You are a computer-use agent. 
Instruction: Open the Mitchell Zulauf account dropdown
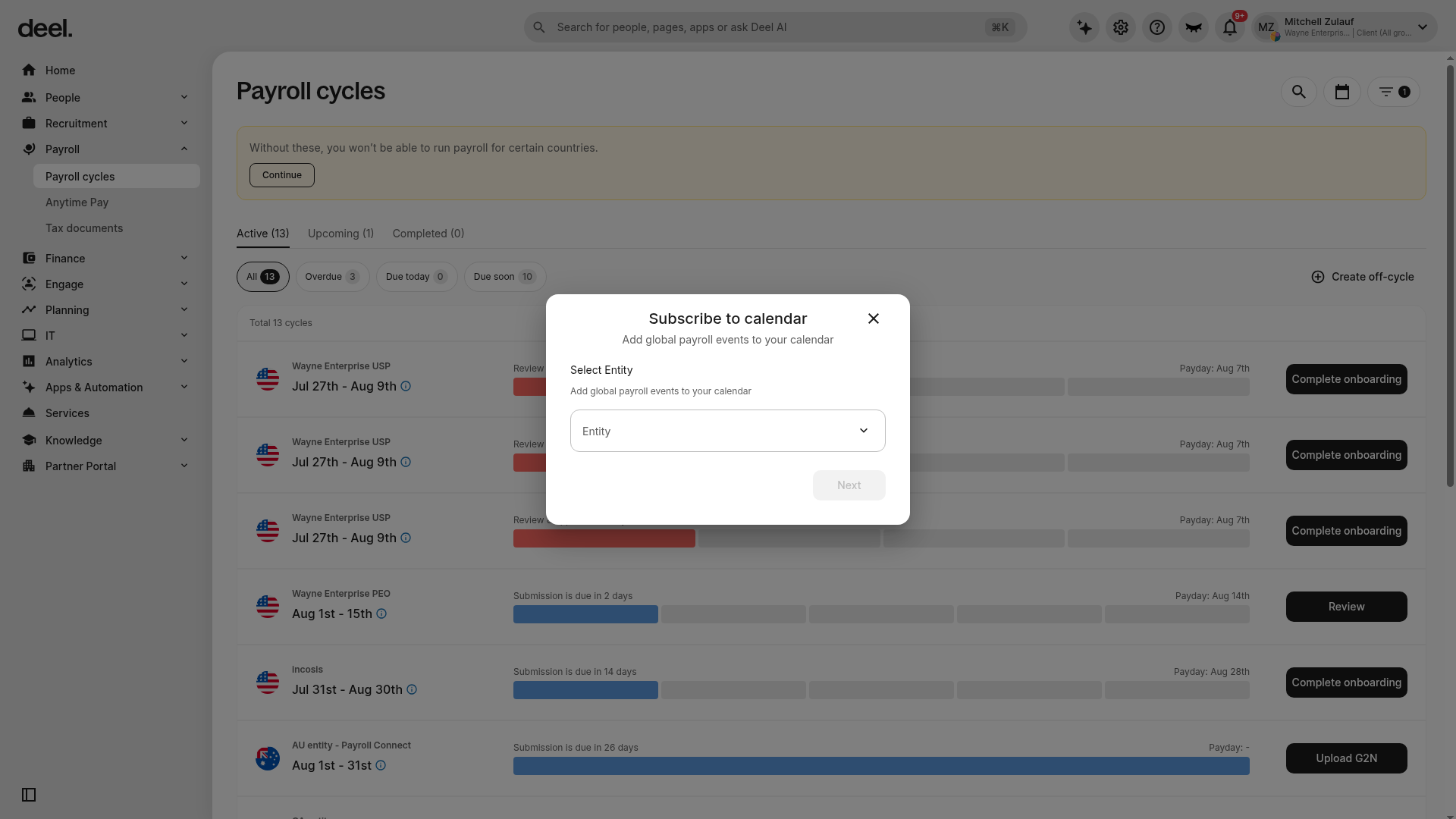[x=1344, y=27]
